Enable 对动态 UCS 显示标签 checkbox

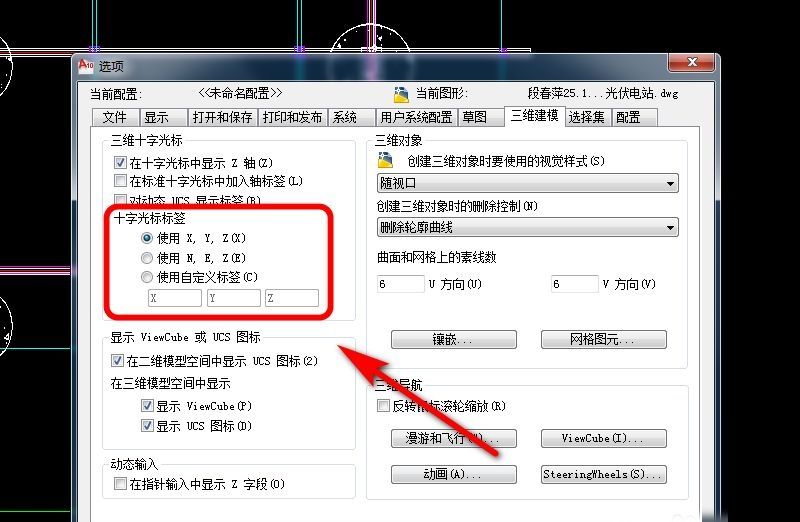pyautogui.click(x=120, y=200)
